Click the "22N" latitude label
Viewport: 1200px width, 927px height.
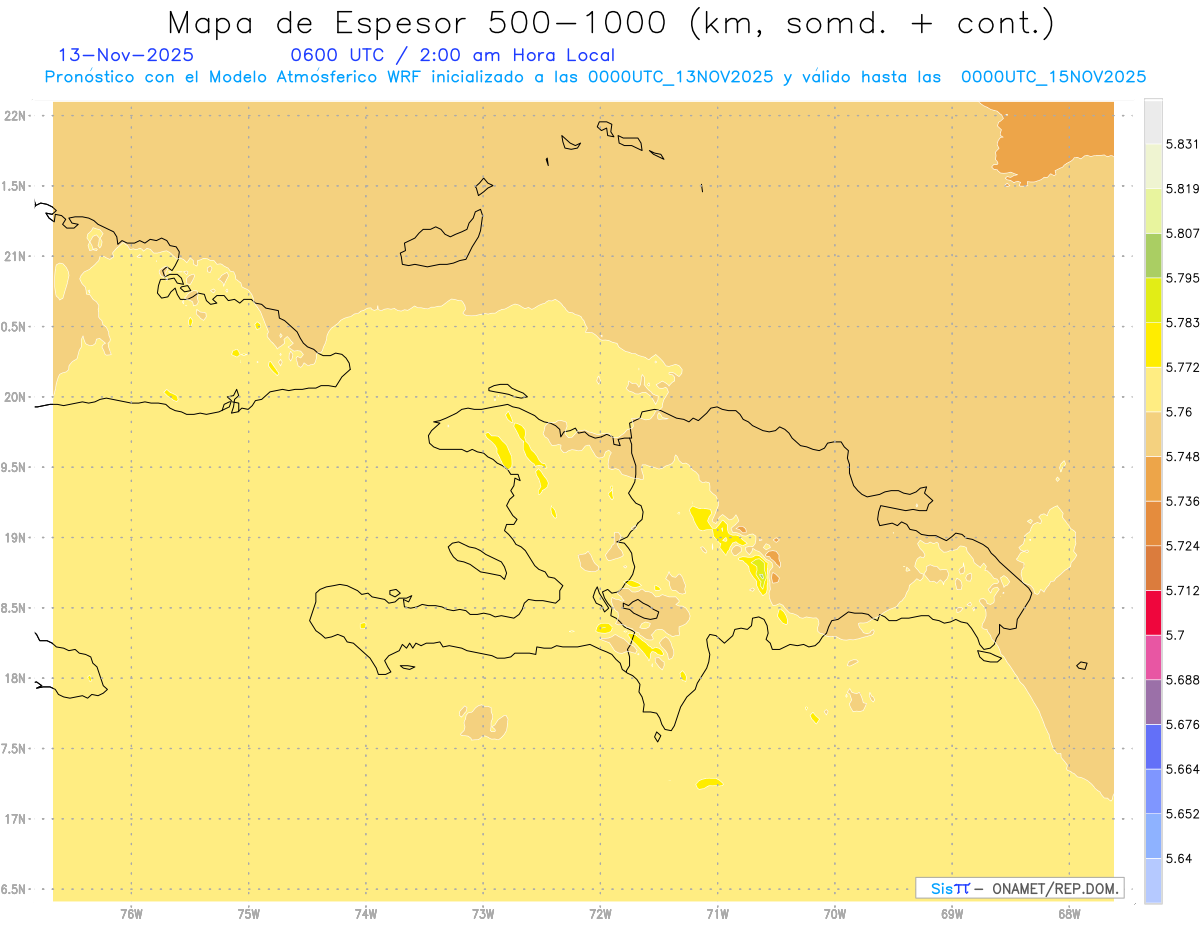[x=16, y=116]
